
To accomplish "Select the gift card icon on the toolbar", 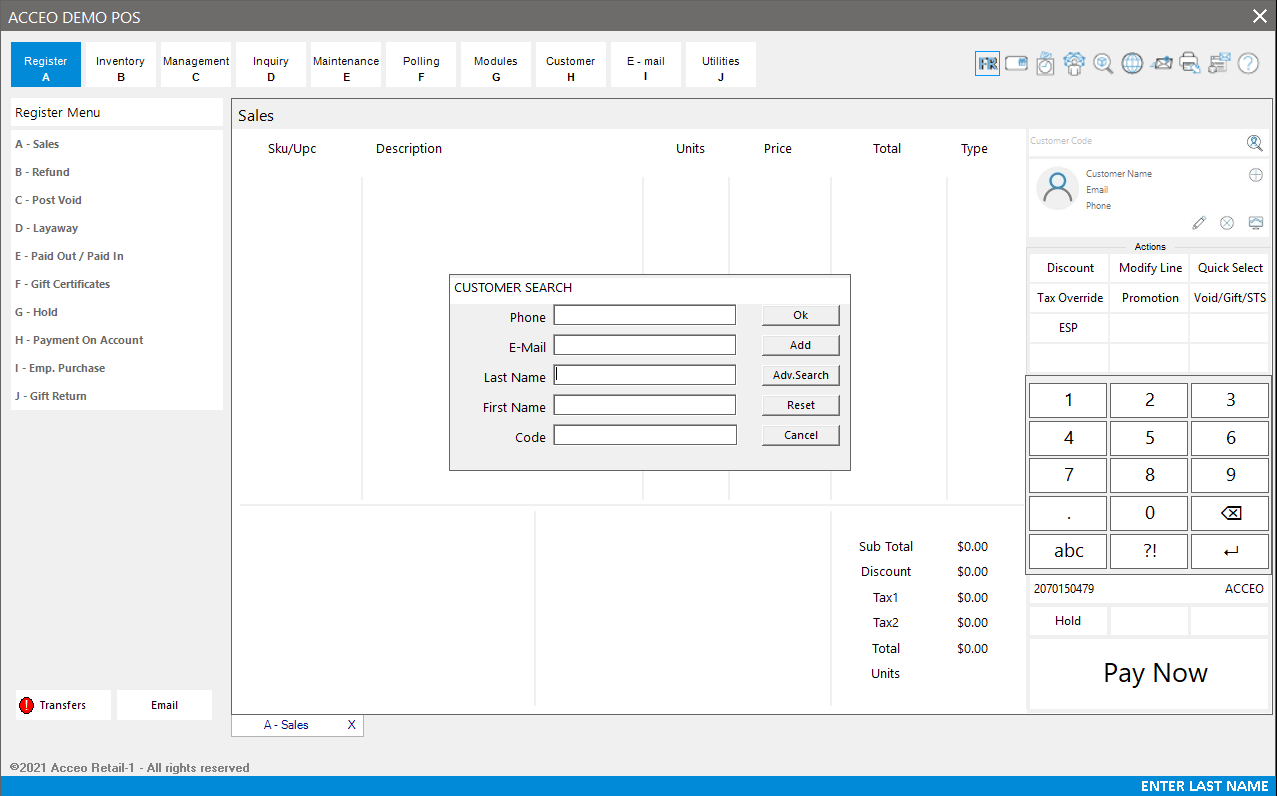I will pos(1016,62).
